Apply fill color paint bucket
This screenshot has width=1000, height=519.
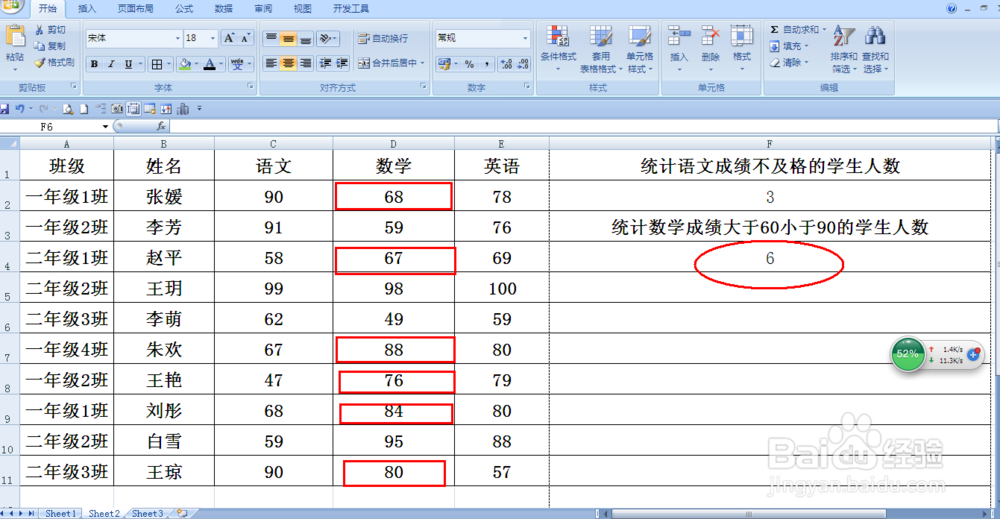coord(185,64)
